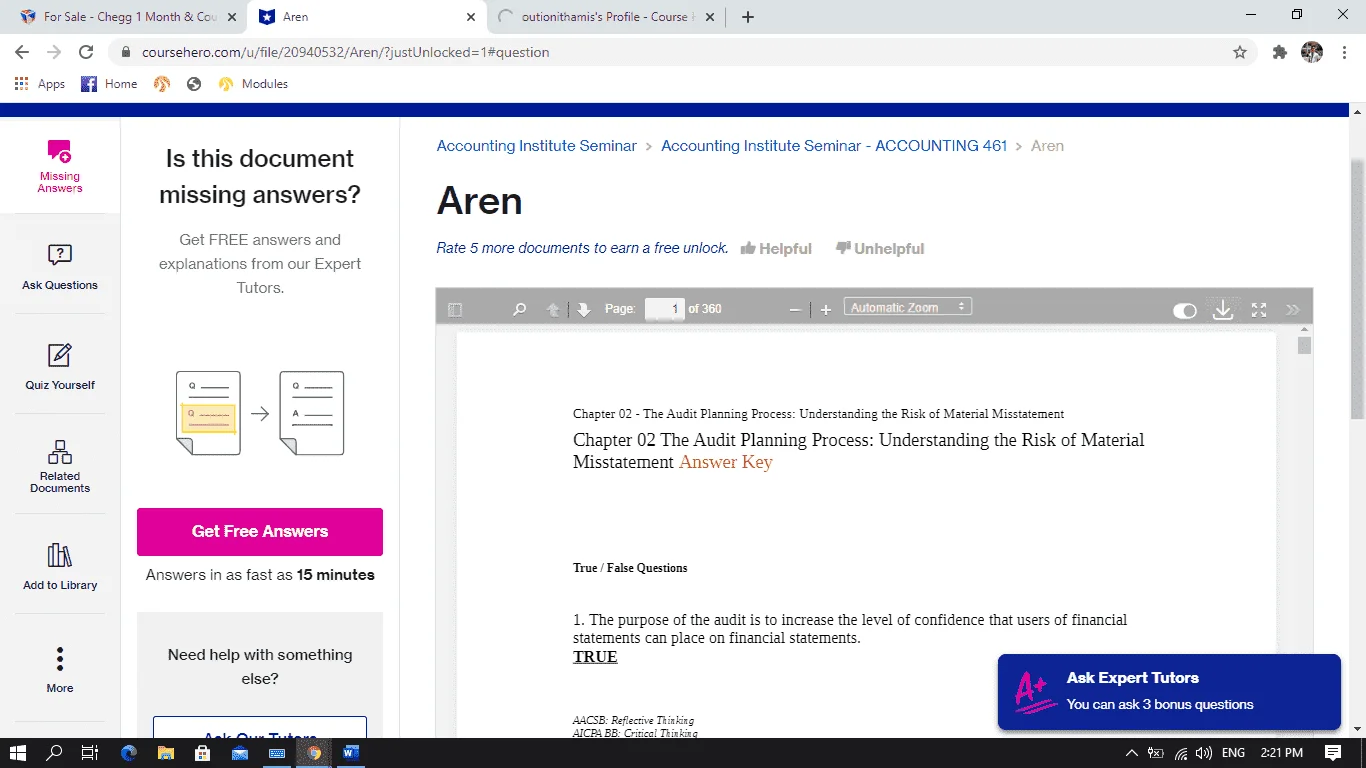Mark document as Helpful
The width and height of the screenshot is (1366, 768).
[x=776, y=249]
